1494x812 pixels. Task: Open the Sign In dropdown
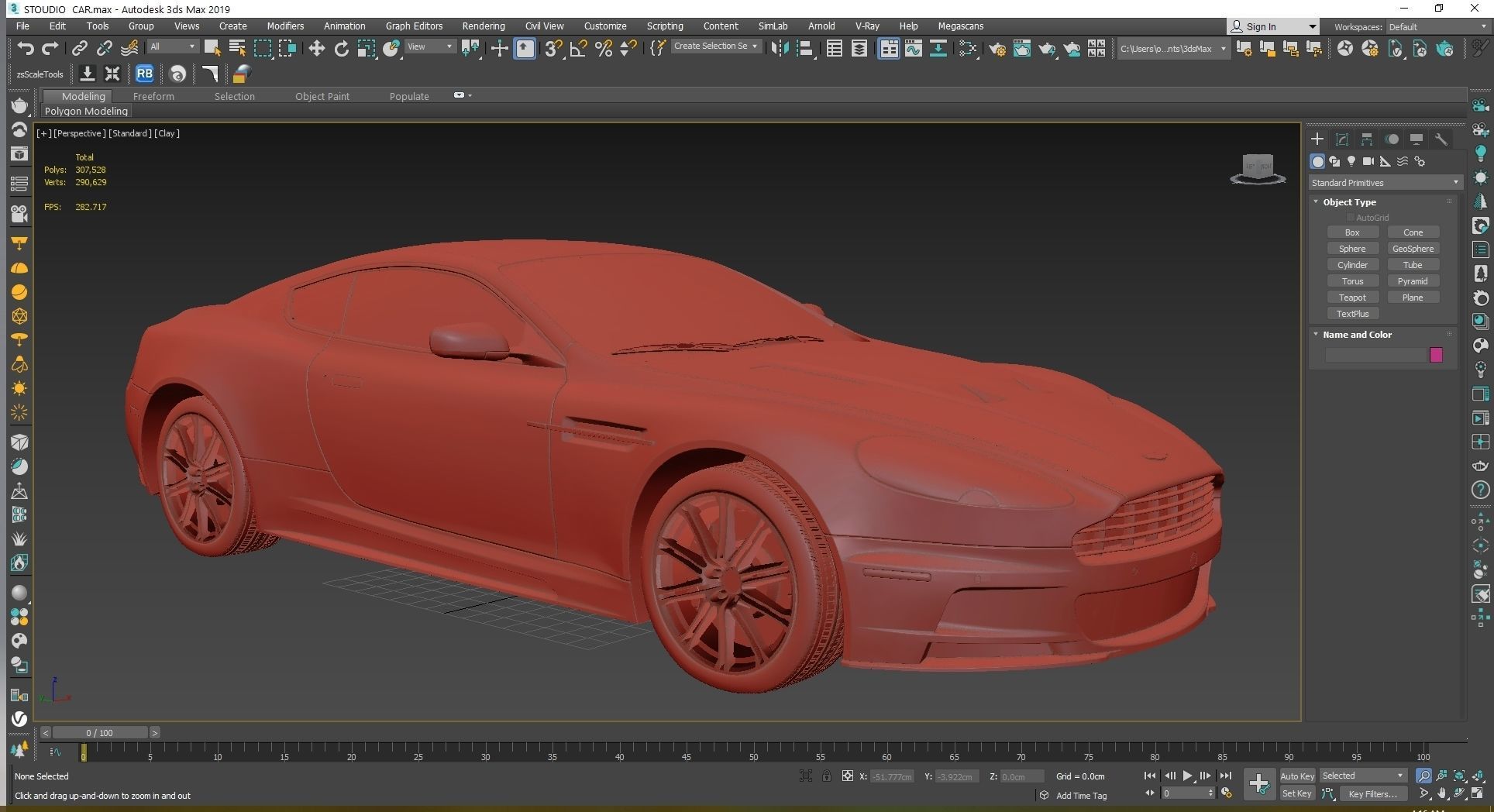[1272, 26]
